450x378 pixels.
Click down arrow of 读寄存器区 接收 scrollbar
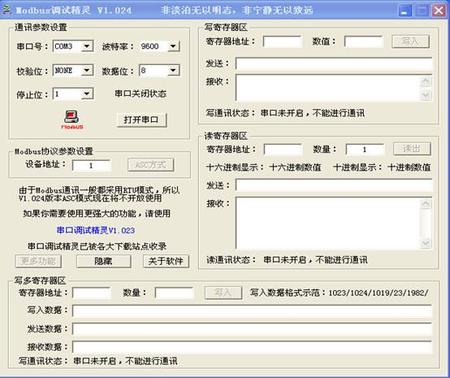pyautogui.click(x=426, y=243)
